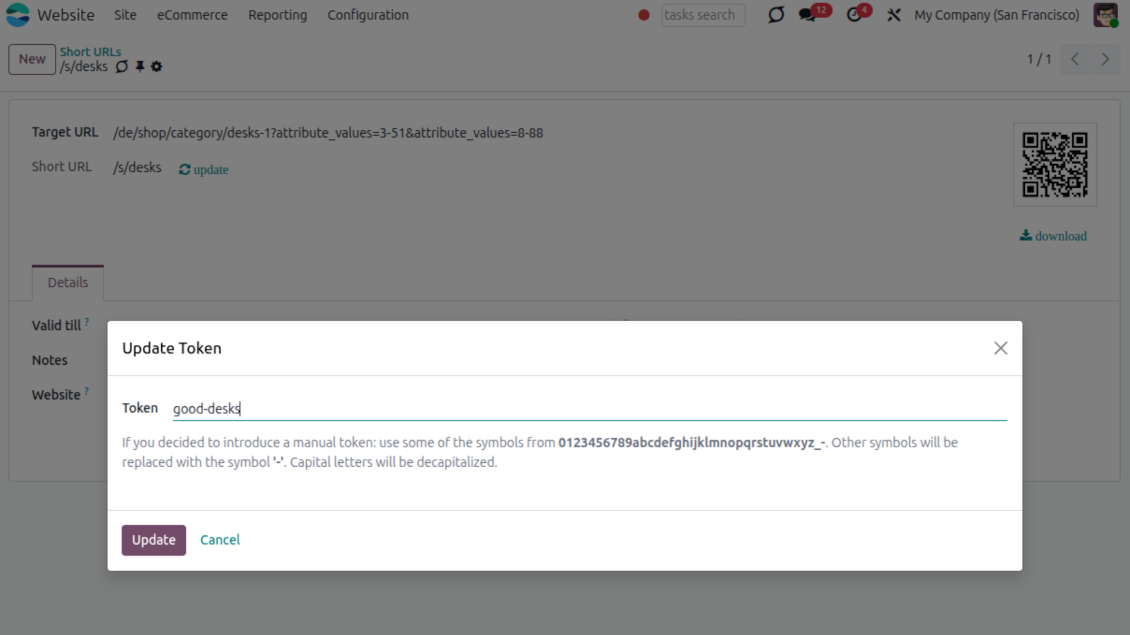The height and width of the screenshot is (635, 1130).
Task: Click the Short URLs breadcrumb link
Action: coord(90,52)
